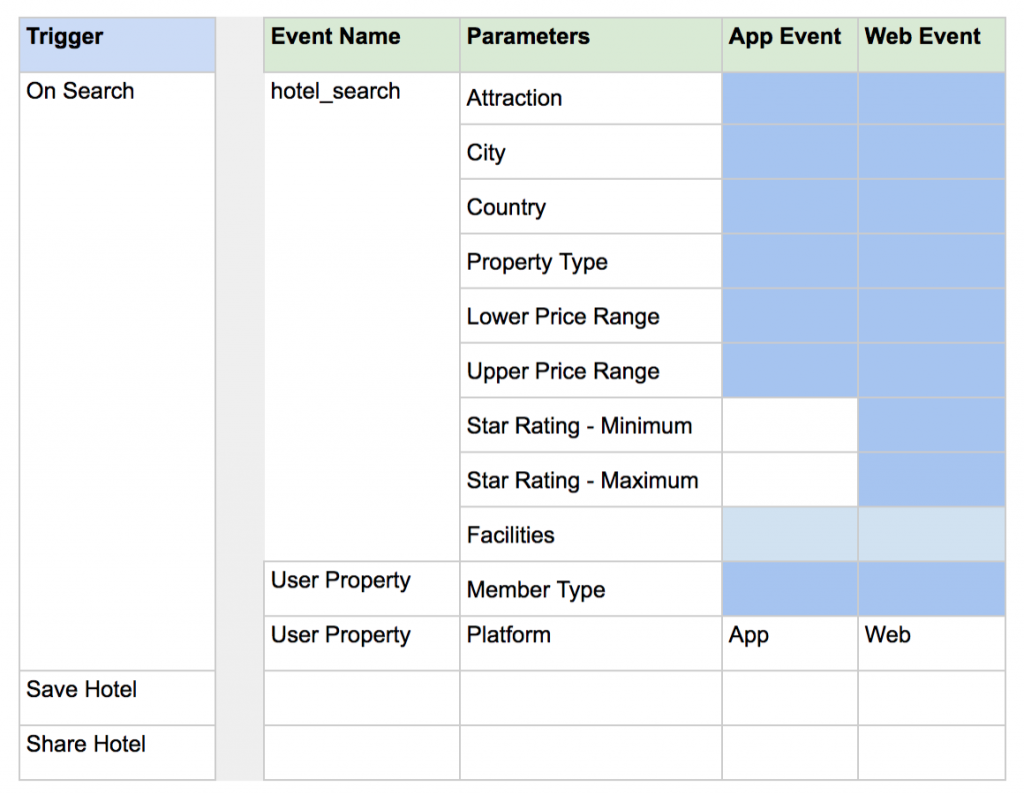The image size is (1024, 794).
Task: Click the Country parameter cell
Action: 590,208
